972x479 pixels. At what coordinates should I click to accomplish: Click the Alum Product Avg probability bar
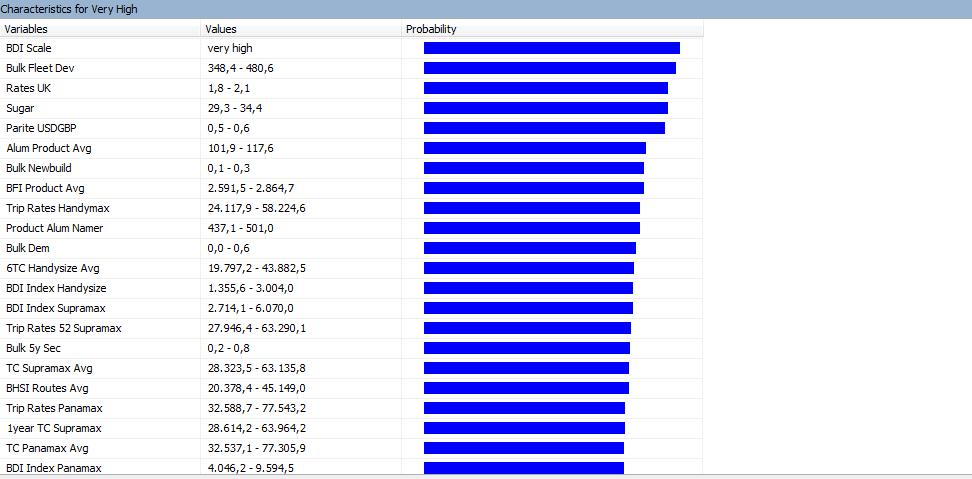coord(534,148)
